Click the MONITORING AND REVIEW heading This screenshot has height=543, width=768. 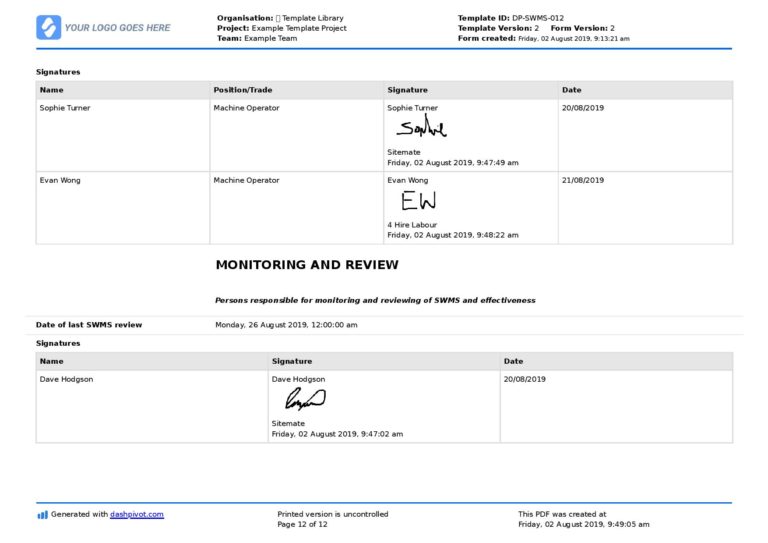pyautogui.click(x=307, y=265)
